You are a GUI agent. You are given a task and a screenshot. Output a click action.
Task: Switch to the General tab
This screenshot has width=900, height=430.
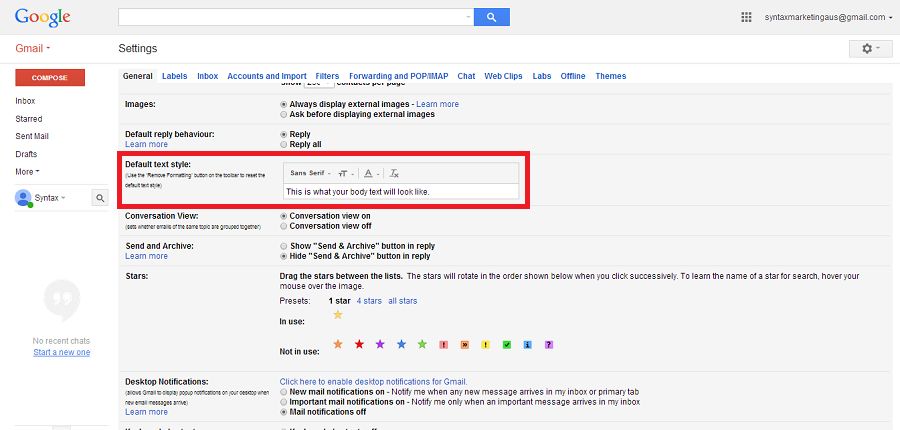click(138, 76)
